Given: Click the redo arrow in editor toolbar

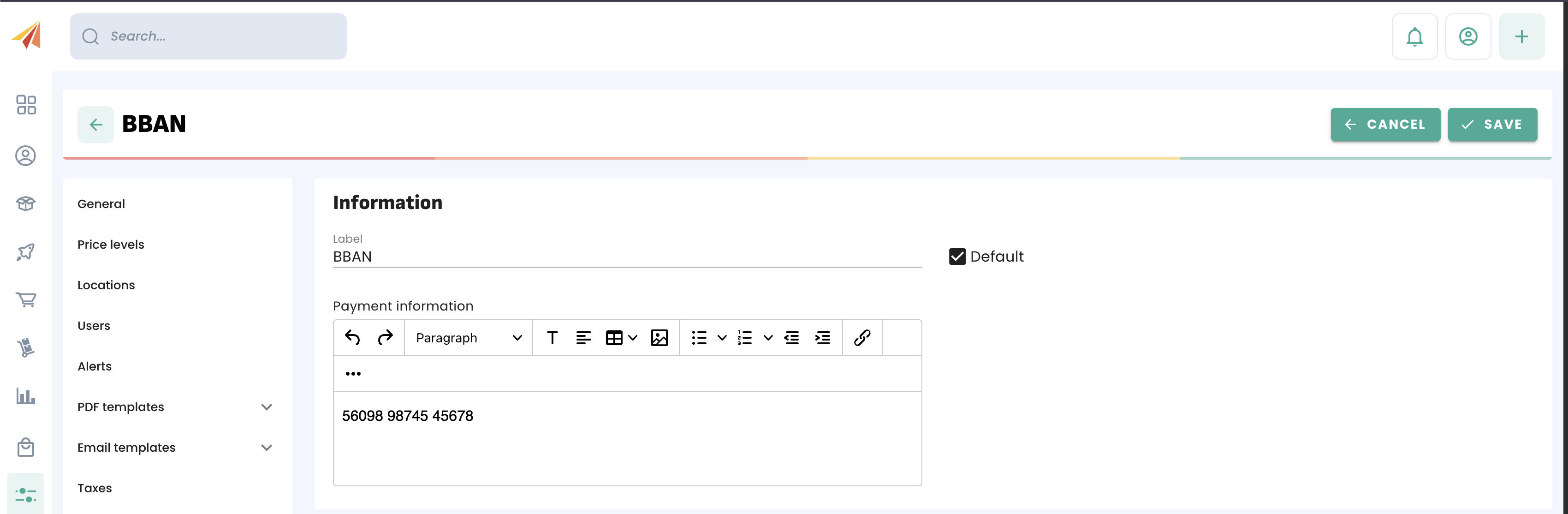Looking at the screenshot, I should coord(385,337).
